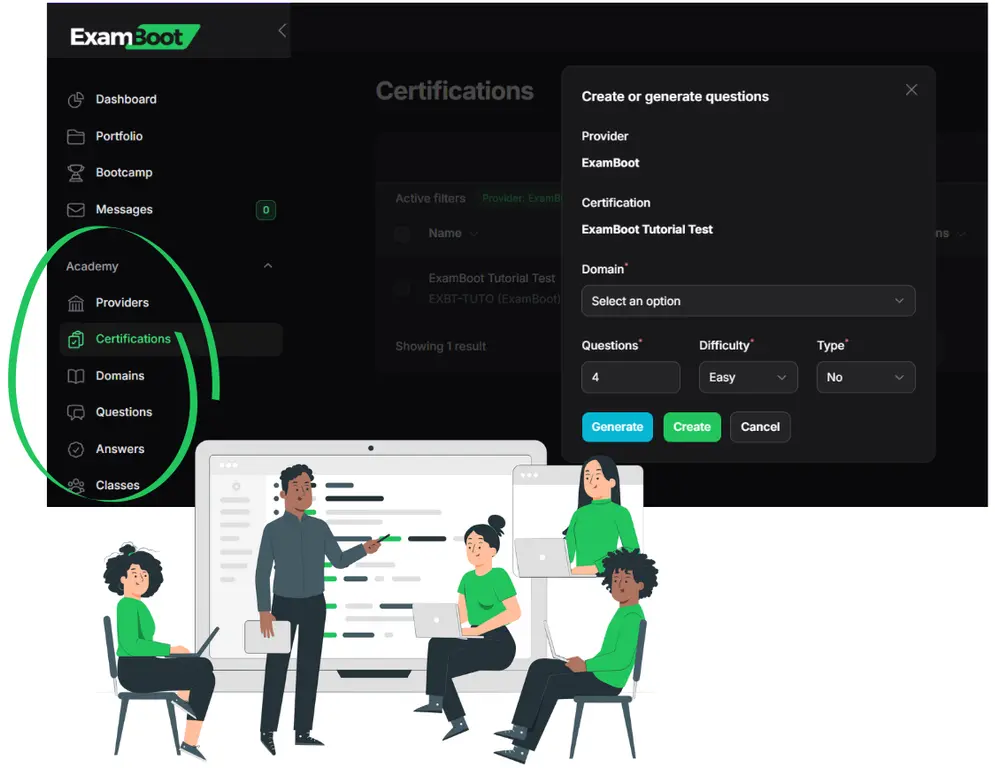The height and width of the screenshot is (768, 995).
Task: Open the Domain 'Select an option' dropdown
Action: pyautogui.click(x=747, y=301)
